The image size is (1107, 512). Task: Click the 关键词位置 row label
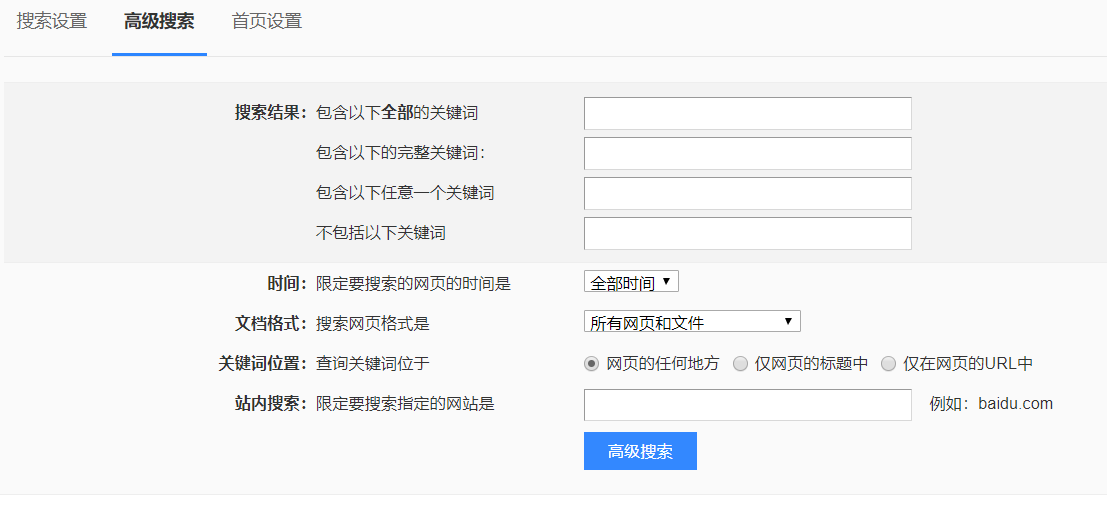point(262,364)
